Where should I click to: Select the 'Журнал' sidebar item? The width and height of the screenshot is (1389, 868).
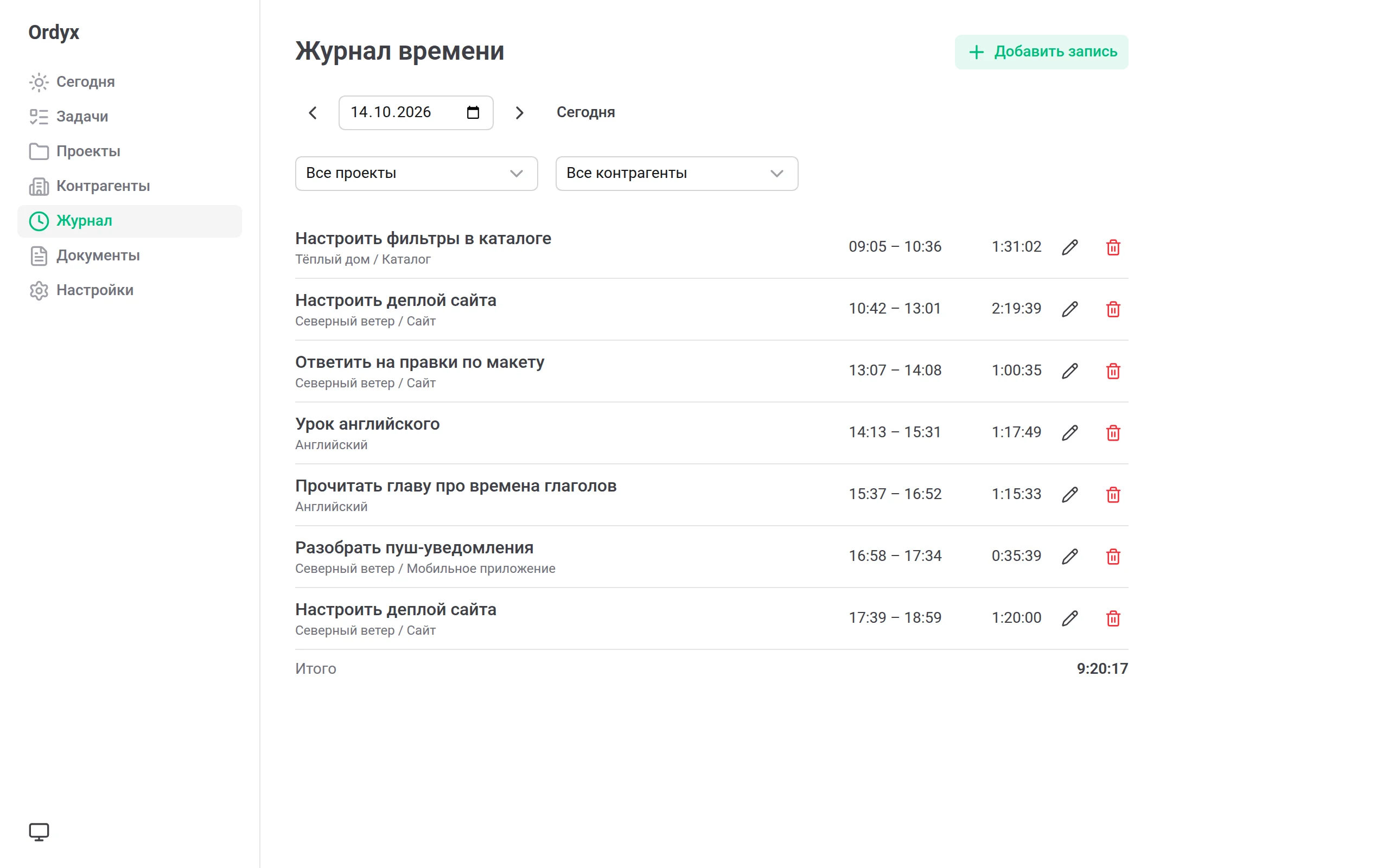pos(130,221)
